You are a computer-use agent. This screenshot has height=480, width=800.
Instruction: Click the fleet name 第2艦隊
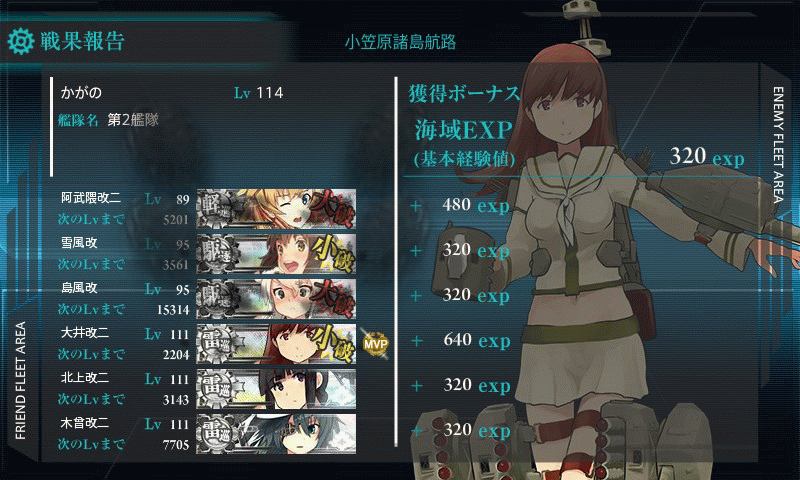[133, 120]
